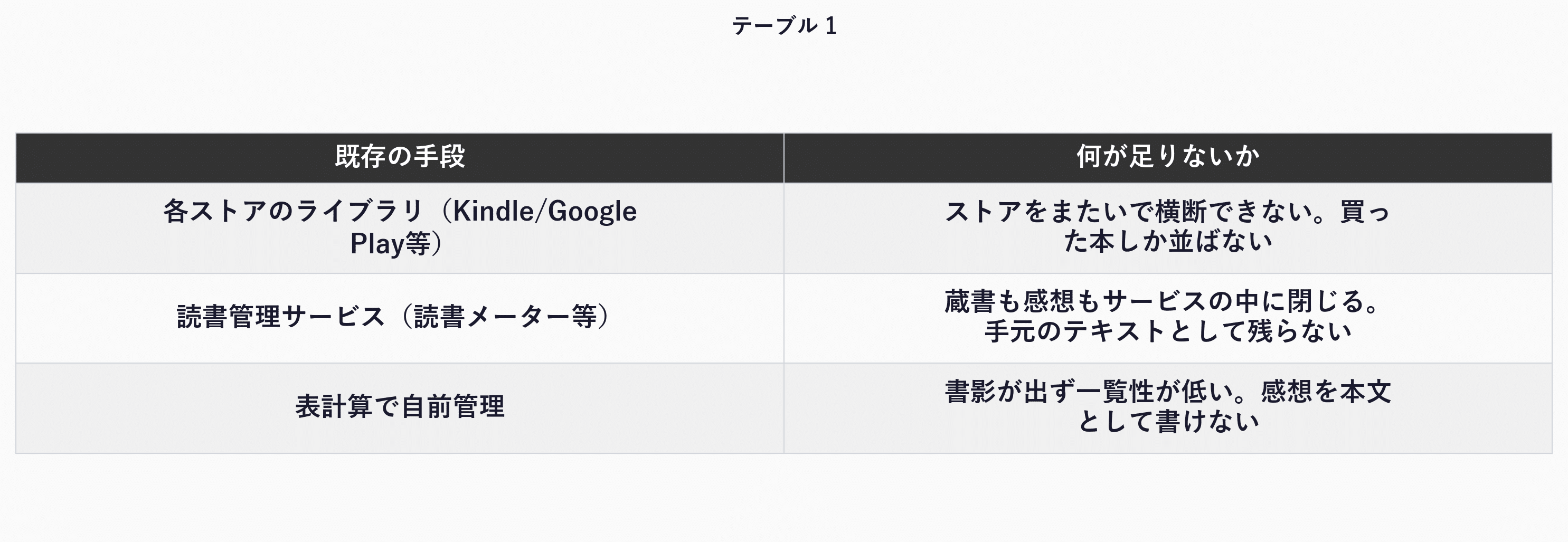Select the 書影が出ず一覧性が低い cell

click(1167, 408)
